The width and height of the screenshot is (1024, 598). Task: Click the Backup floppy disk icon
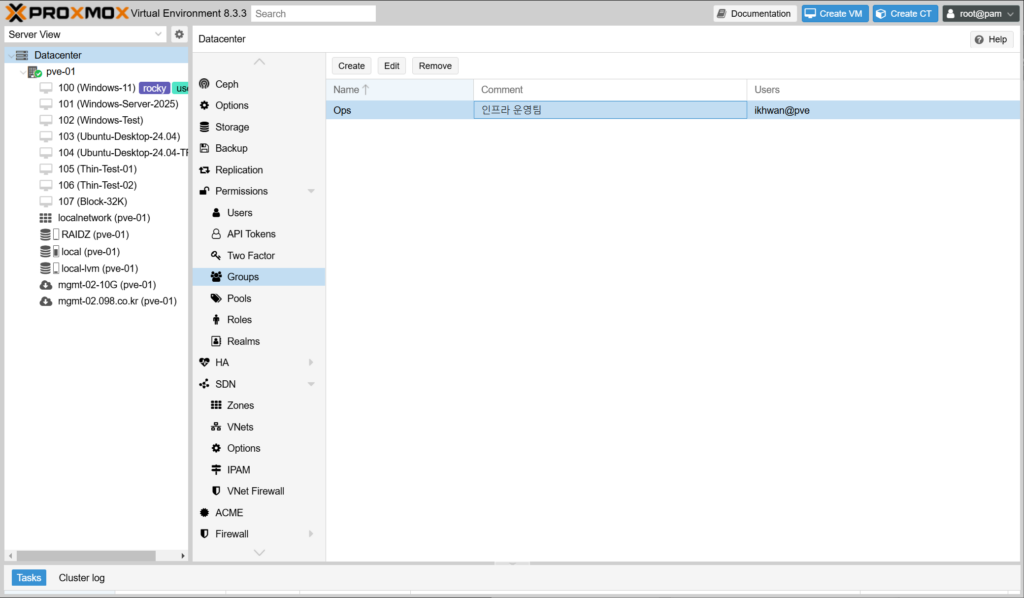205,148
